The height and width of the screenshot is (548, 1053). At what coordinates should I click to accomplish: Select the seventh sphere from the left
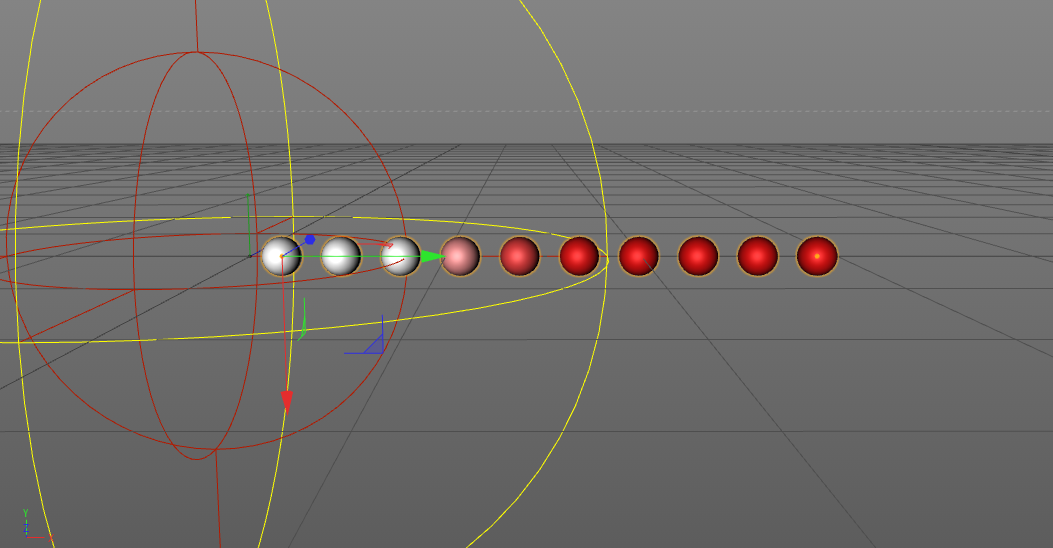pyautogui.click(x=639, y=256)
